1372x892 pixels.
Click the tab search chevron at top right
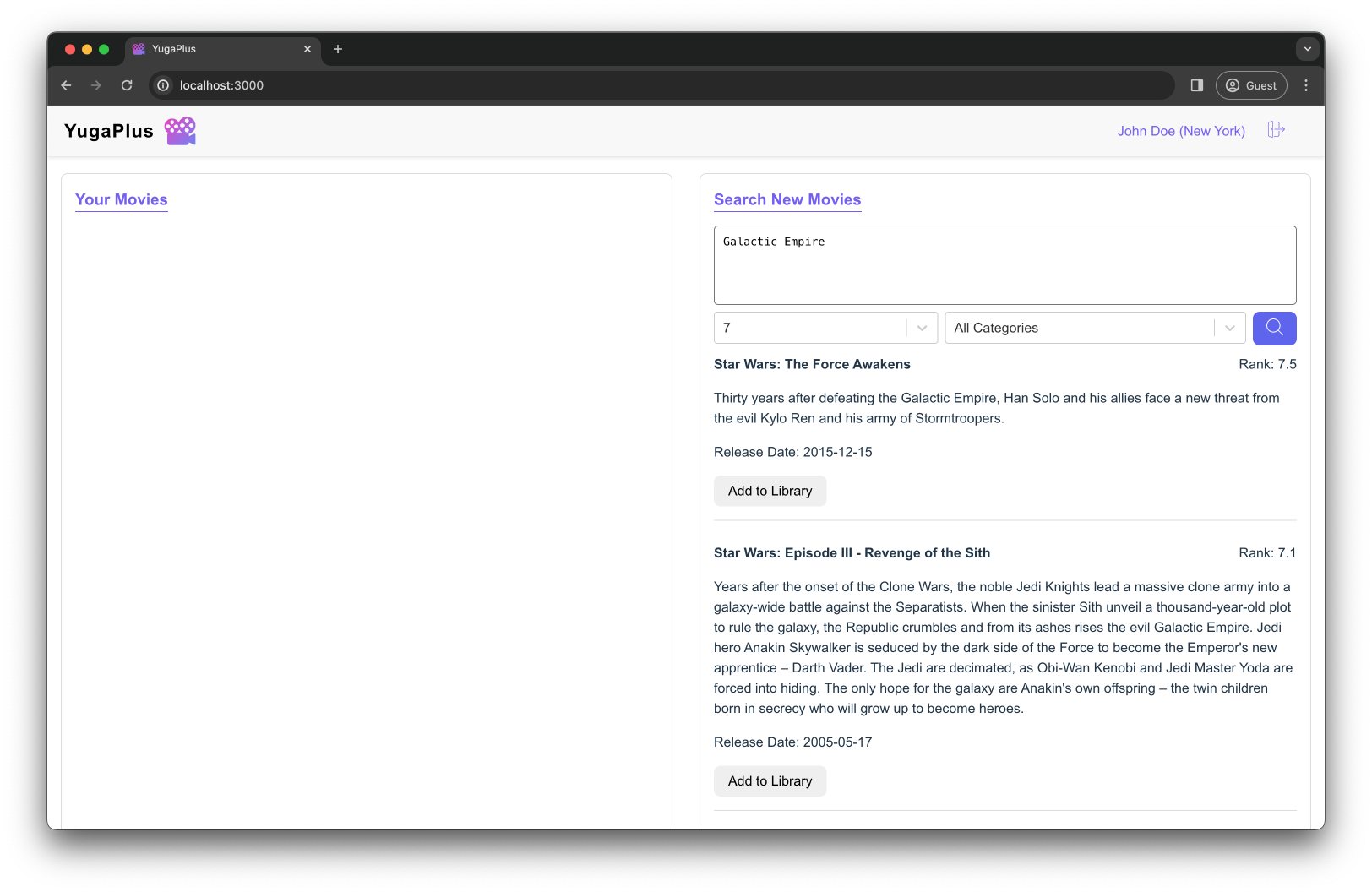pos(1307,49)
